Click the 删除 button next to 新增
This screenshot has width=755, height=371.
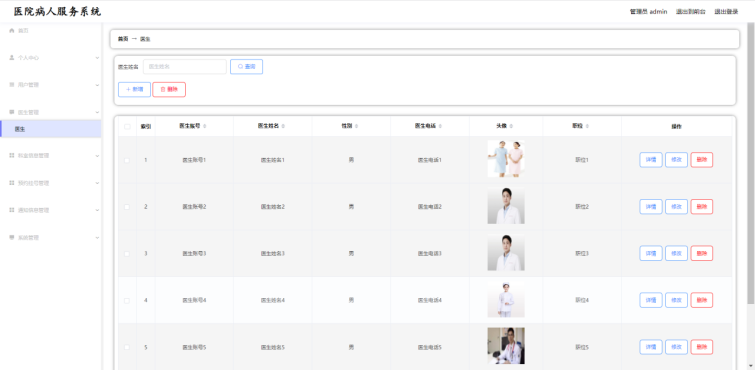click(x=169, y=90)
